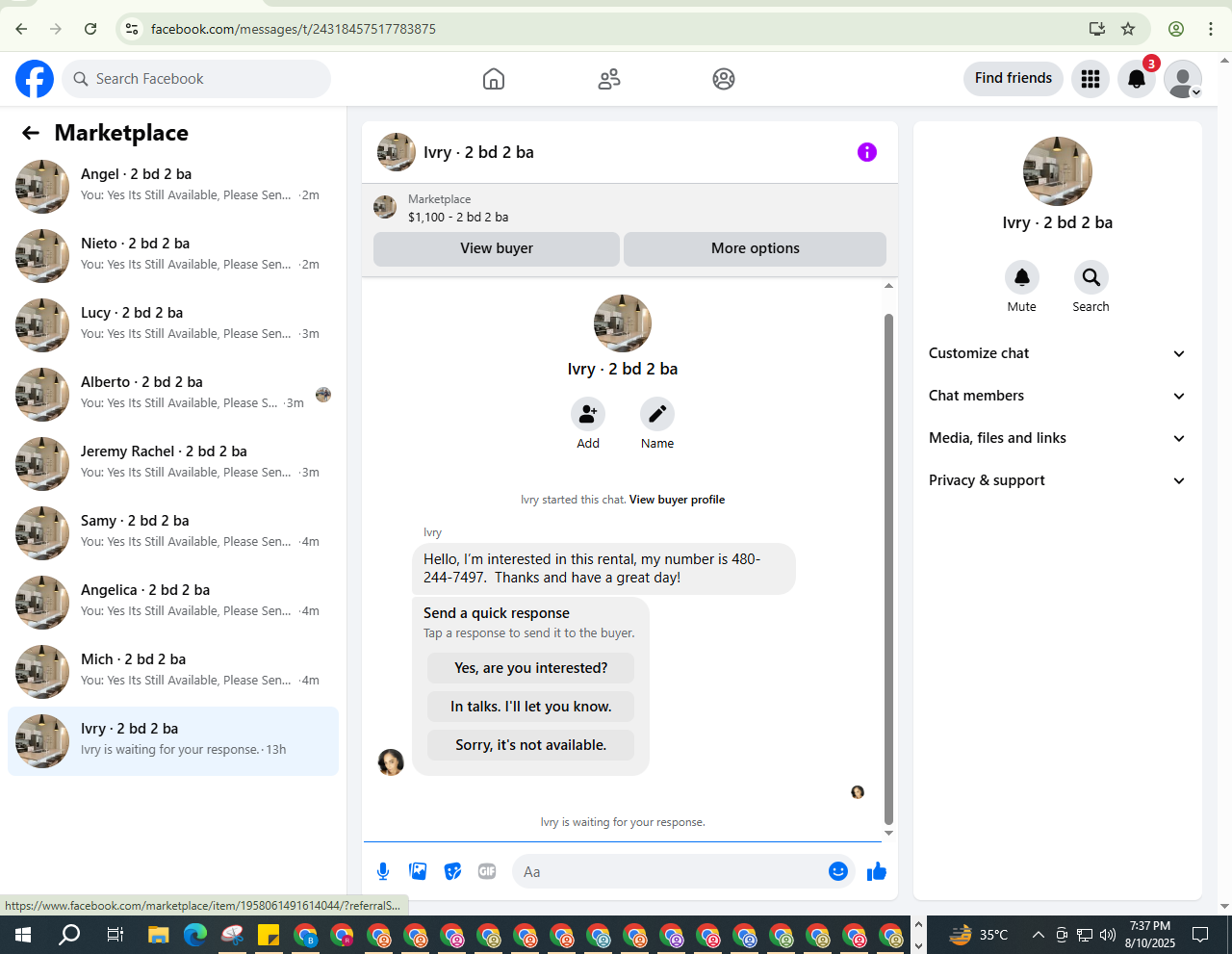Open the volume control in system tray
1232x954 pixels.
pos(1108,935)
